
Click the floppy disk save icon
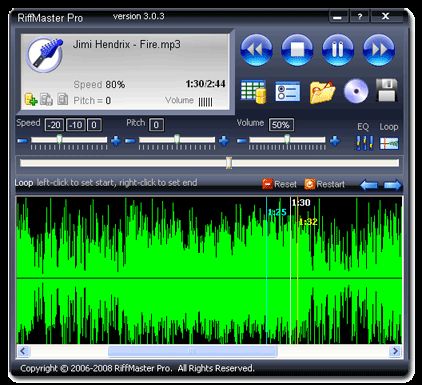(387, 90)
